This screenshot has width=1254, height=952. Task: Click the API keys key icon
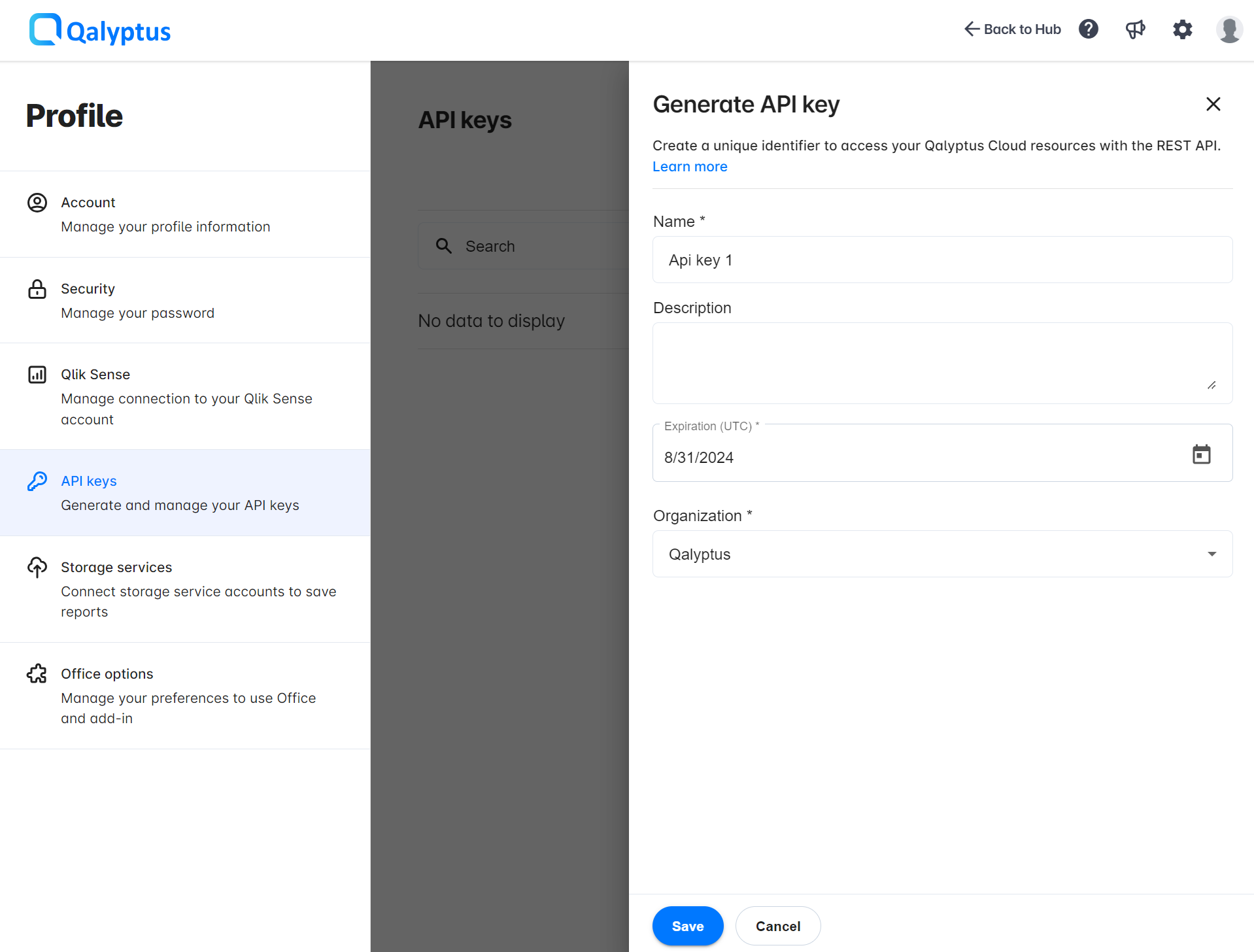tap(37, 481)
